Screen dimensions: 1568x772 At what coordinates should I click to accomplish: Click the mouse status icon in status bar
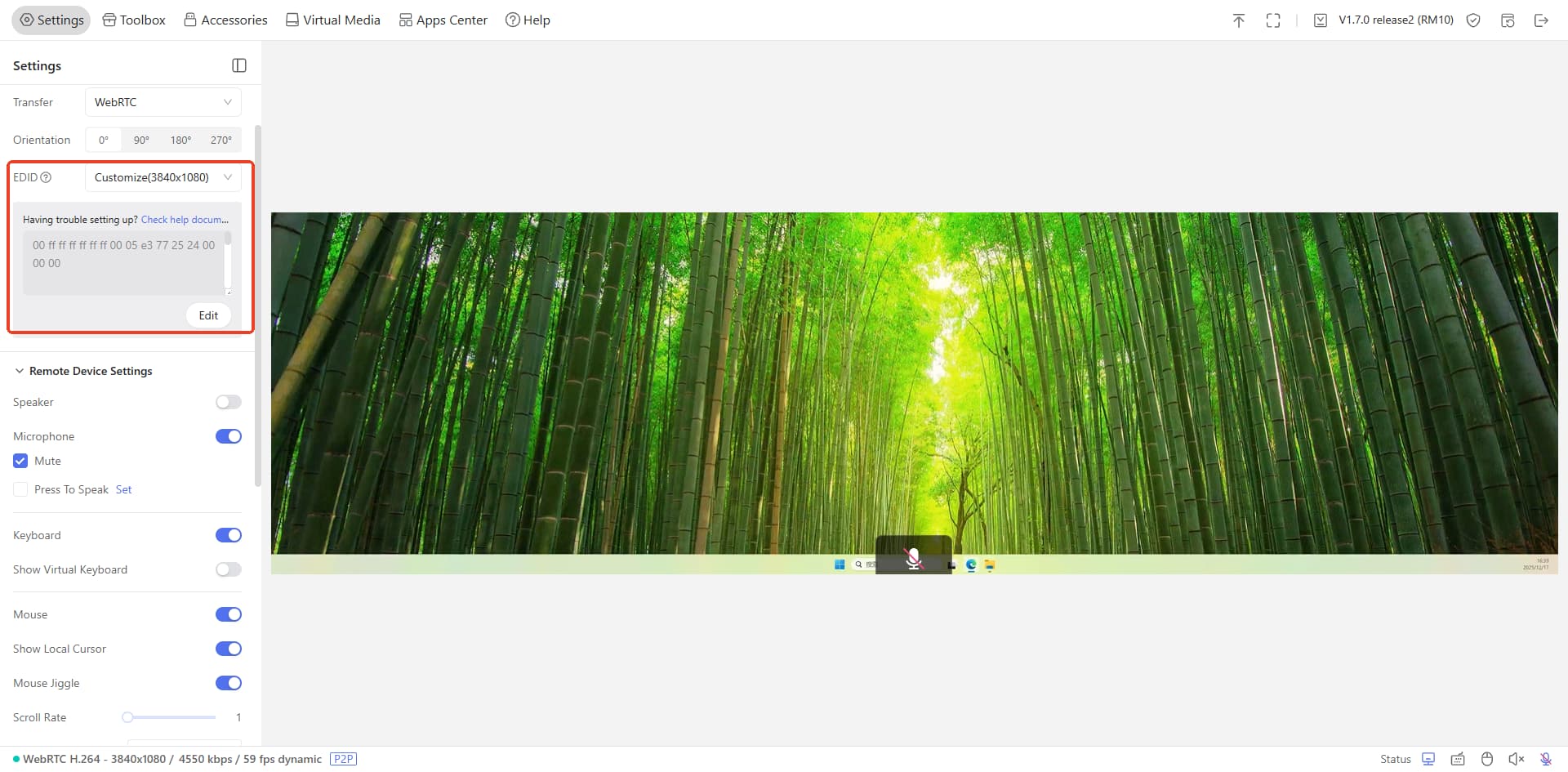(x=1487, y=759)
